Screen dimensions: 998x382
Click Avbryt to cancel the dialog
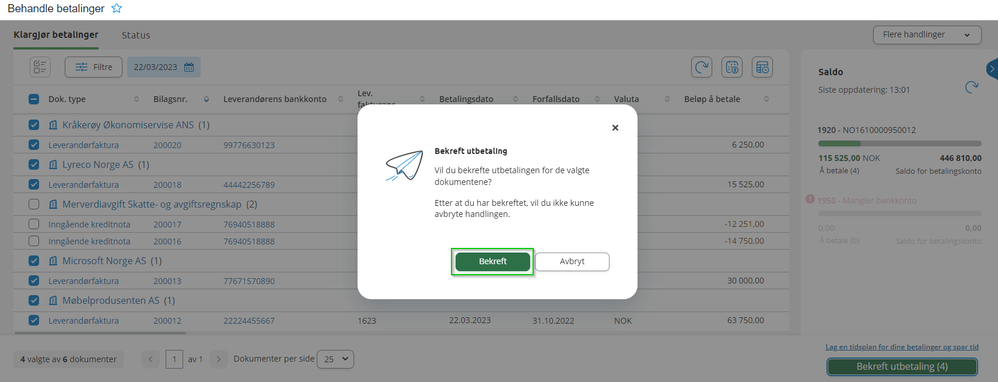coord(572,262)
